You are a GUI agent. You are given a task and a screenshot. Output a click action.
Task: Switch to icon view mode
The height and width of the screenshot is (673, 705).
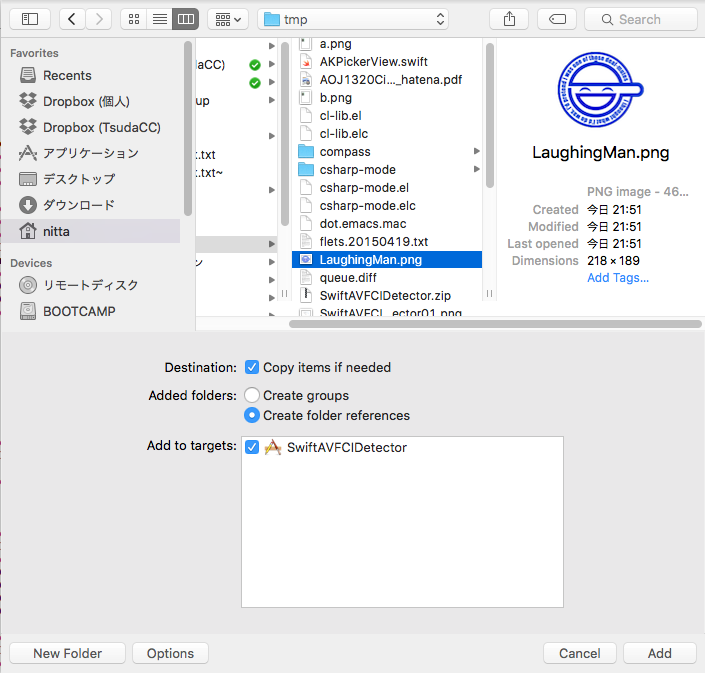pos(133,19)
